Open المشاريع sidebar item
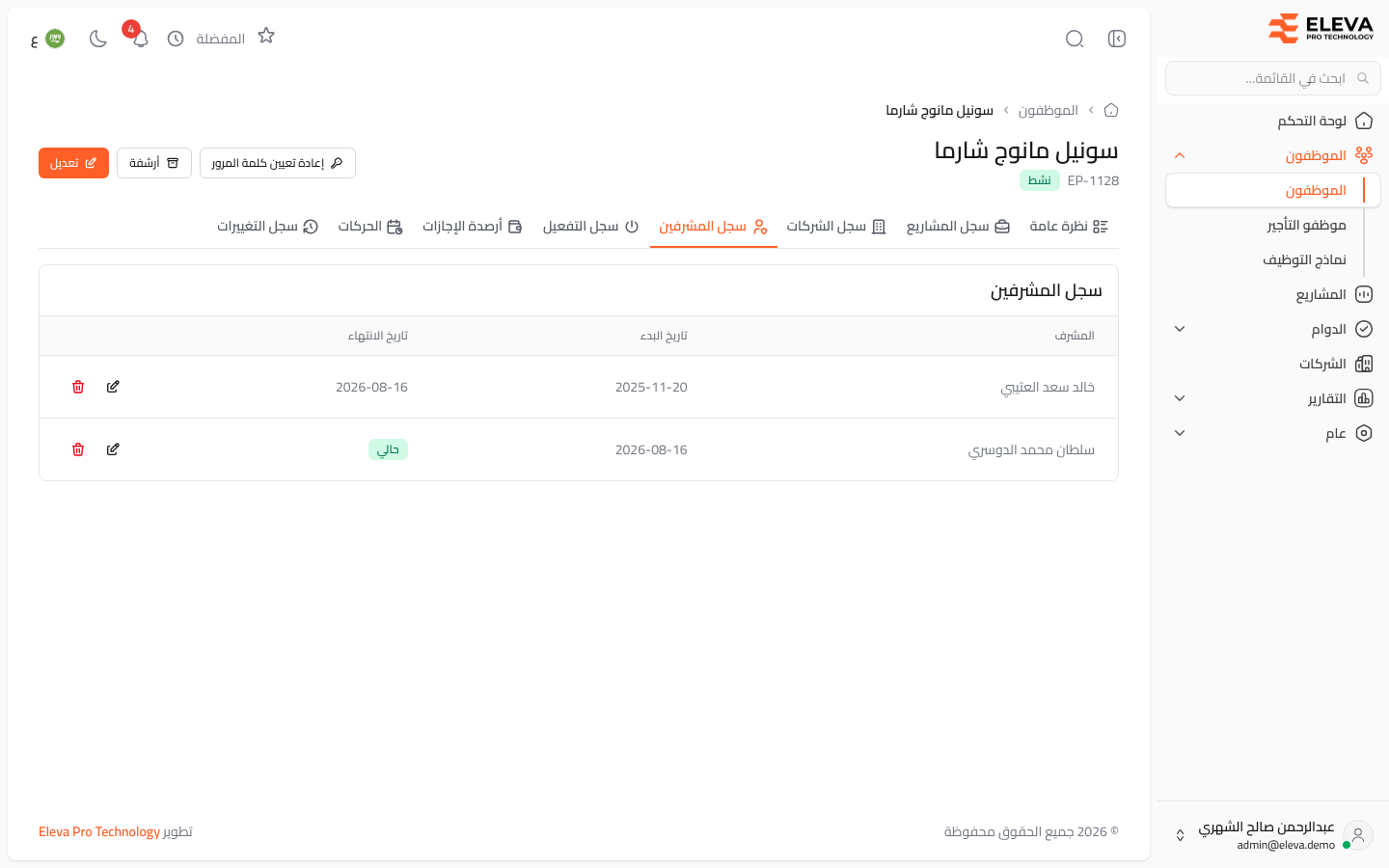The height and width of the screenshot is (868, 1389). (x=1273, y=294)
